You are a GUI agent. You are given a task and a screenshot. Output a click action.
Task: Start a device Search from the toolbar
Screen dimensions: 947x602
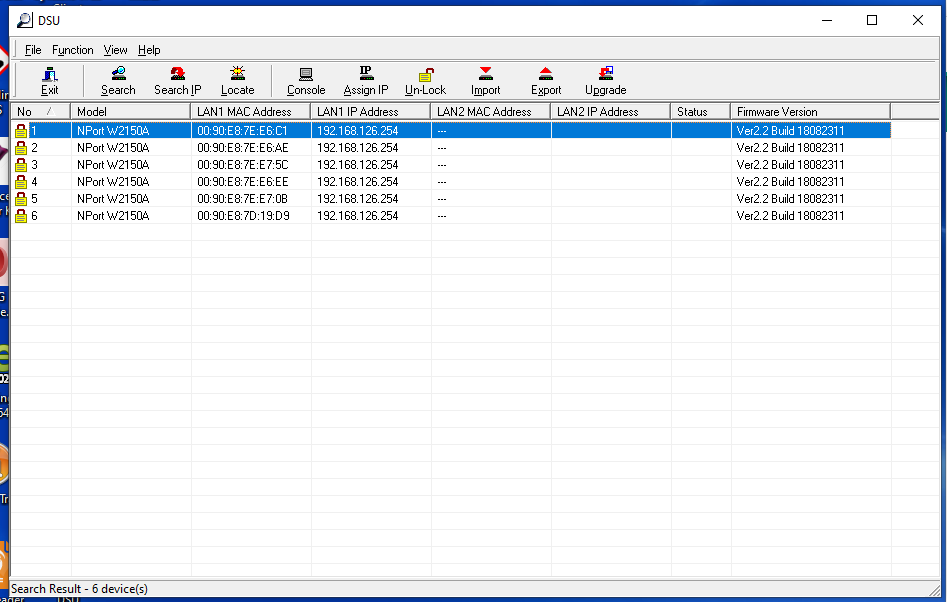[x=118, y=80]
